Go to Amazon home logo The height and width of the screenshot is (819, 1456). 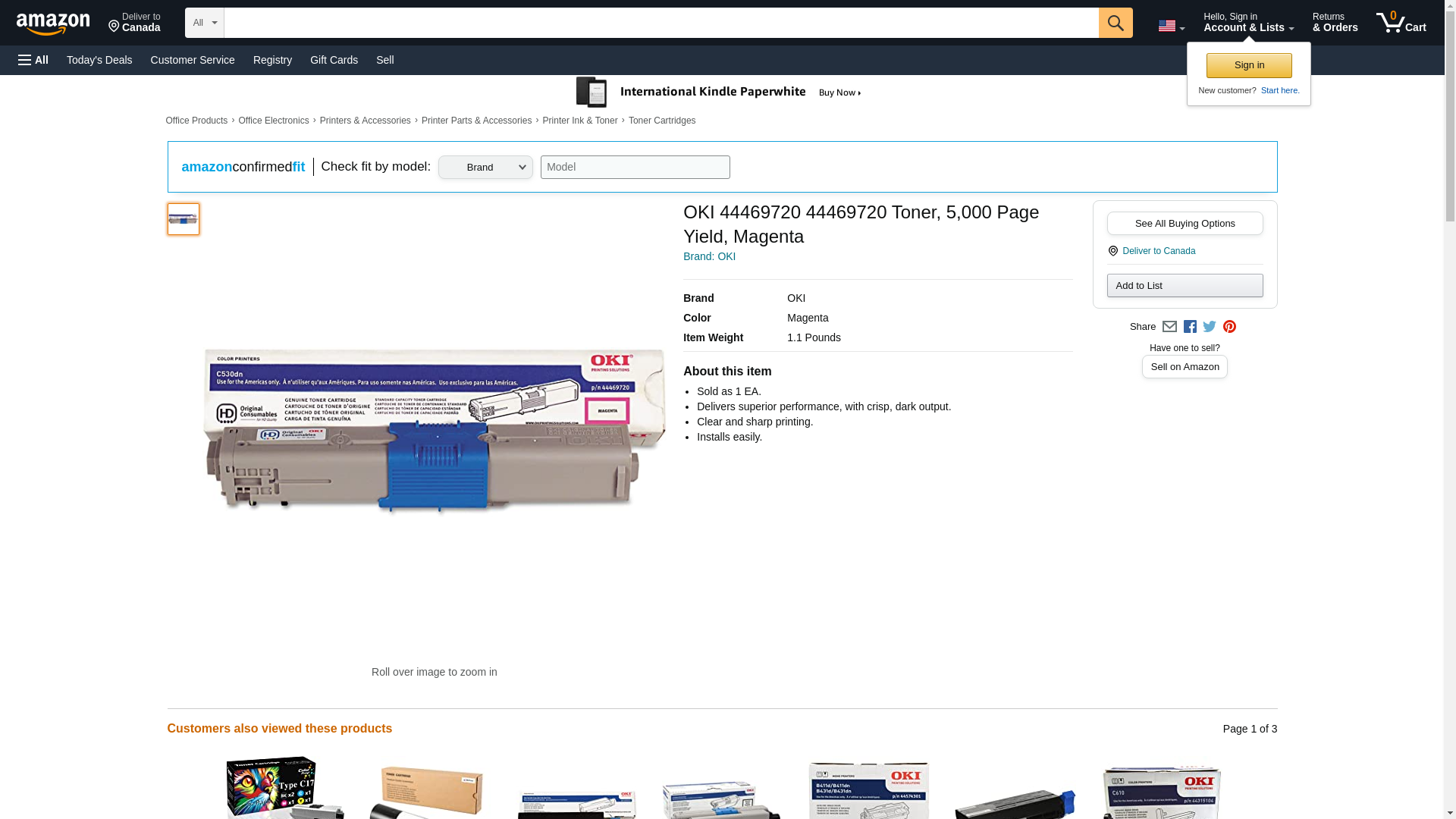[53, 24]
